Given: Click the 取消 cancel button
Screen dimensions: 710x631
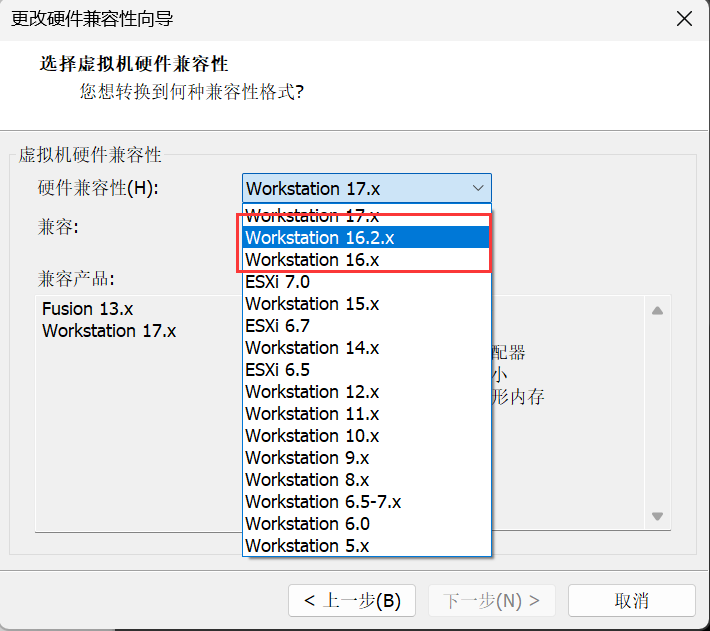Looking at the screenshot, I should click(x=632, y=601).
